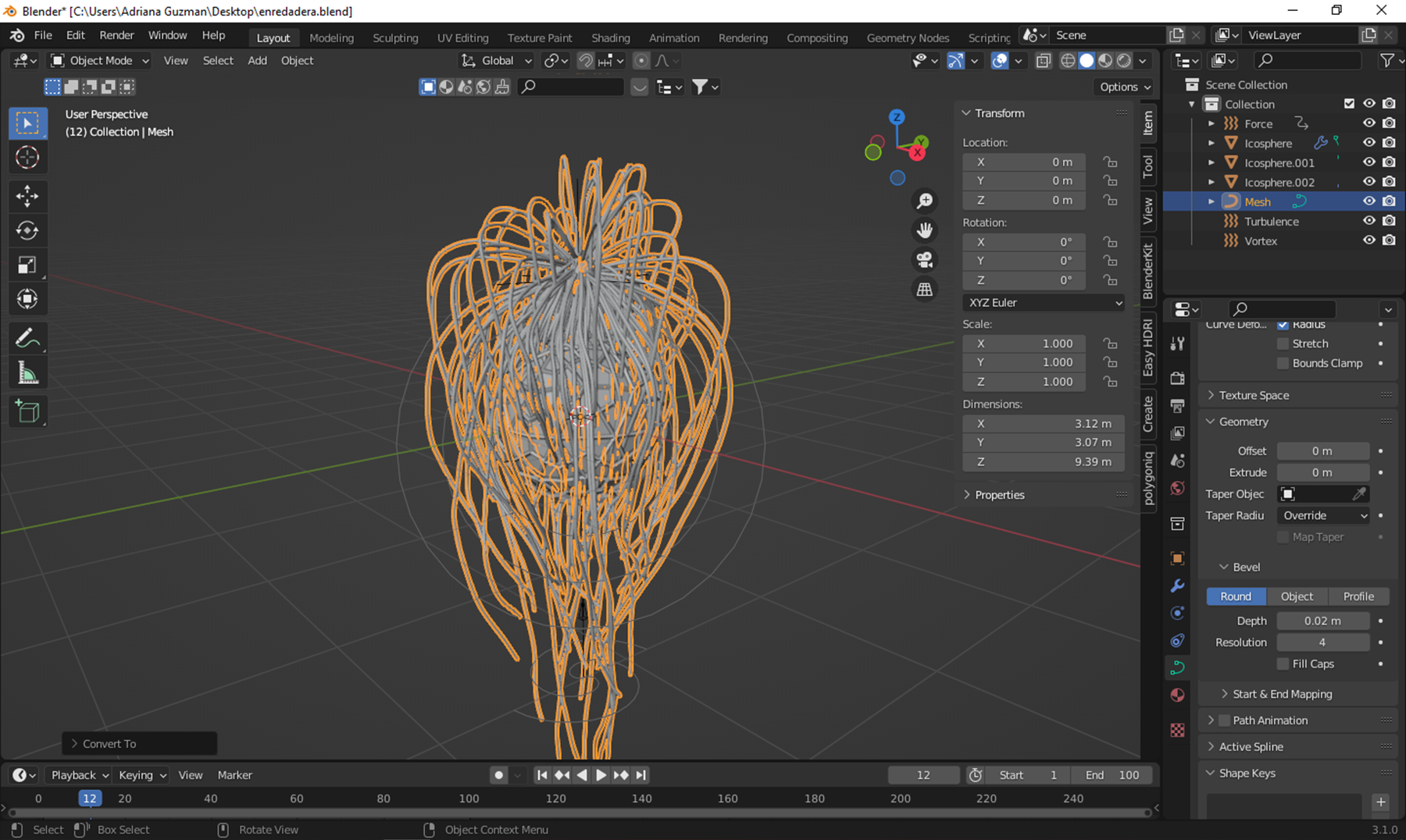Enable the Stretch checkbox
Viewport: 1406px width, 840px height.
pyautogui.click(x=1283, y=343)
